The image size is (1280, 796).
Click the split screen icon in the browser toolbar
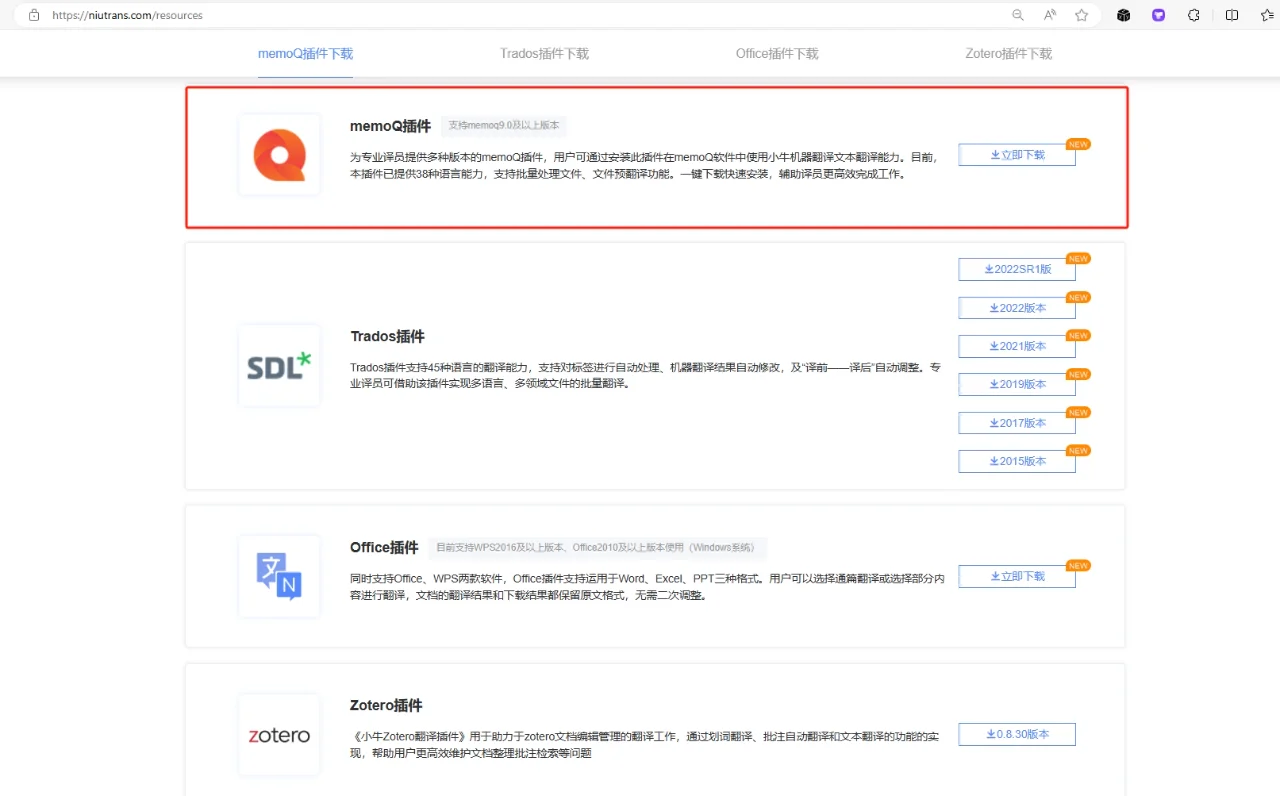pos(1232,15)
